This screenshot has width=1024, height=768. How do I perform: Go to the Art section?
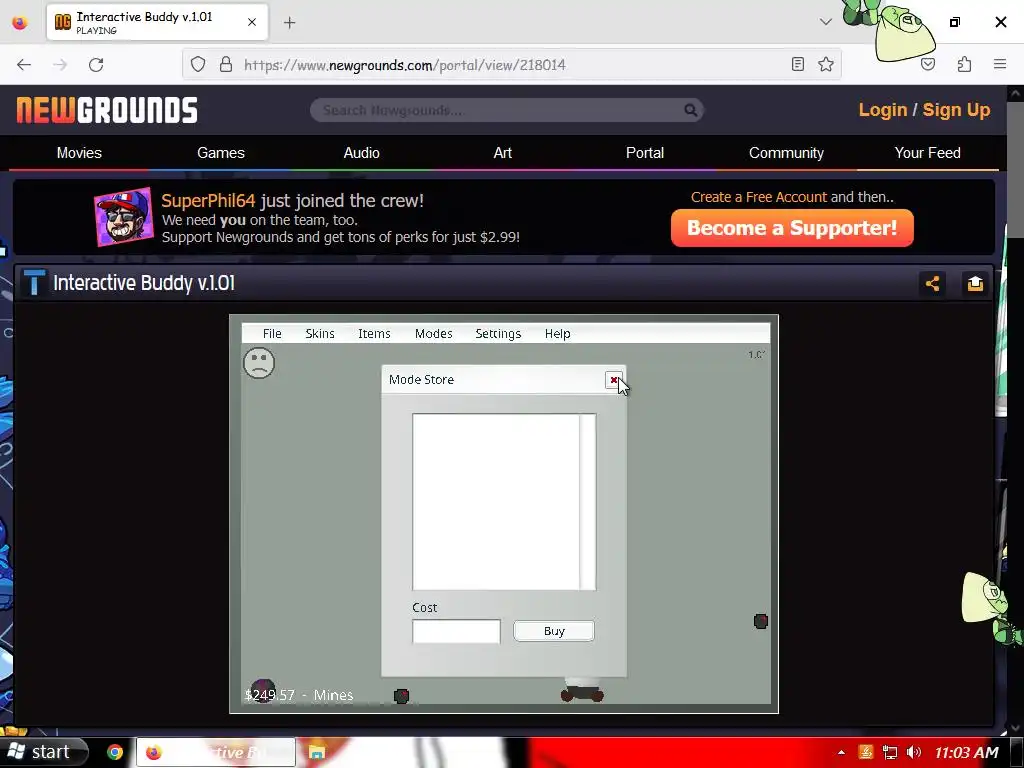[x=503, y=153]
